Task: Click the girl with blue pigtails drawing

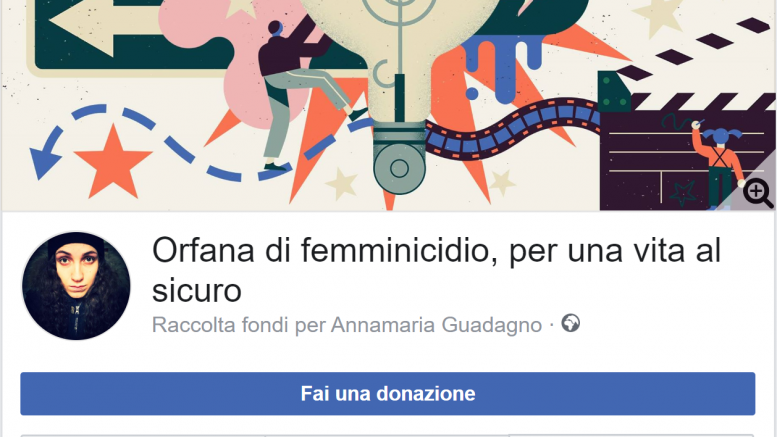Action: [719, 164]
